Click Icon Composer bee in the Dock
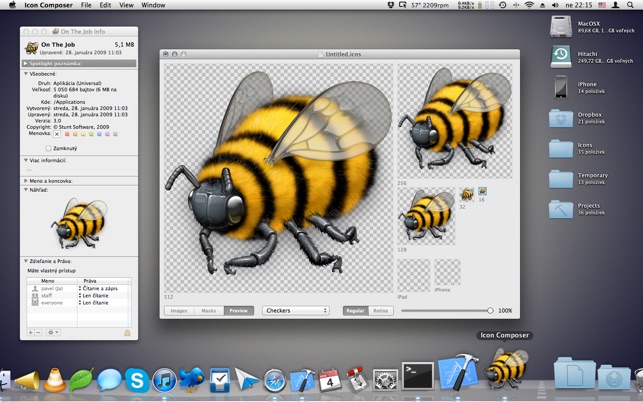The image size is (643, 402). [507, 369]
